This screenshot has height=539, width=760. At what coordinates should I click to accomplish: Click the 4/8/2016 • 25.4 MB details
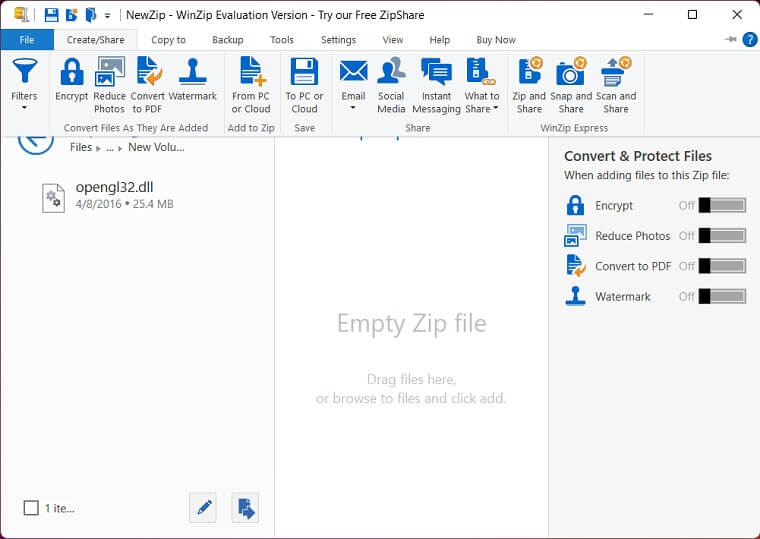coord(125,204)
